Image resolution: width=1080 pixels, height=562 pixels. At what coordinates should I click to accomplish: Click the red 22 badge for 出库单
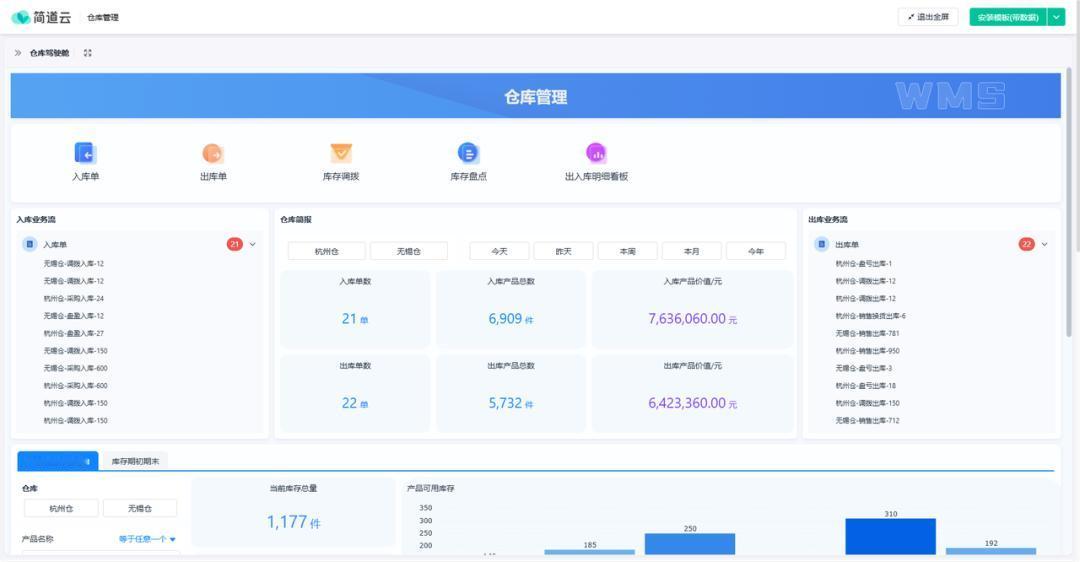click(x=1026, y=244)
